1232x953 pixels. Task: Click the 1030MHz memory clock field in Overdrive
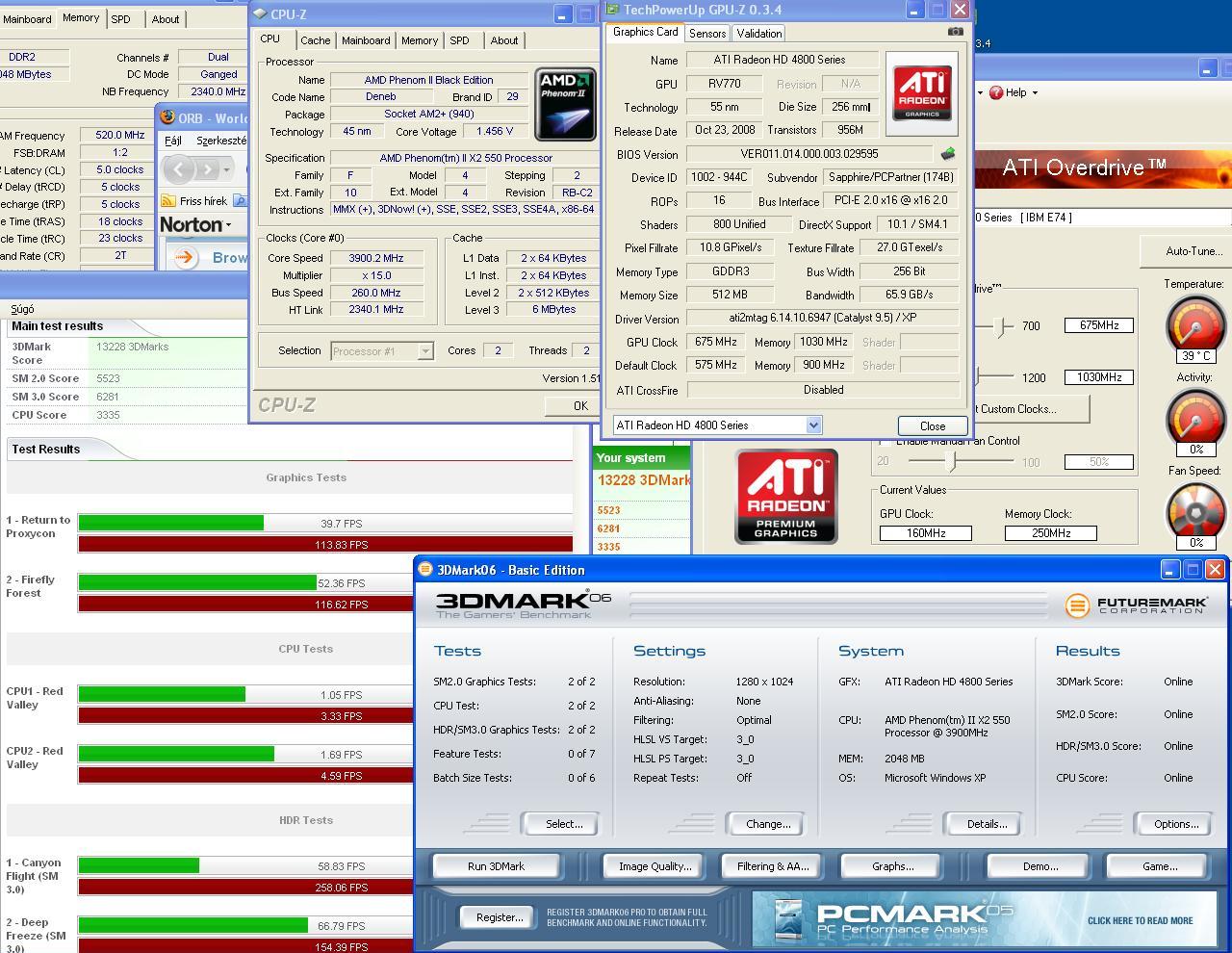click(x=1098, y=377)
